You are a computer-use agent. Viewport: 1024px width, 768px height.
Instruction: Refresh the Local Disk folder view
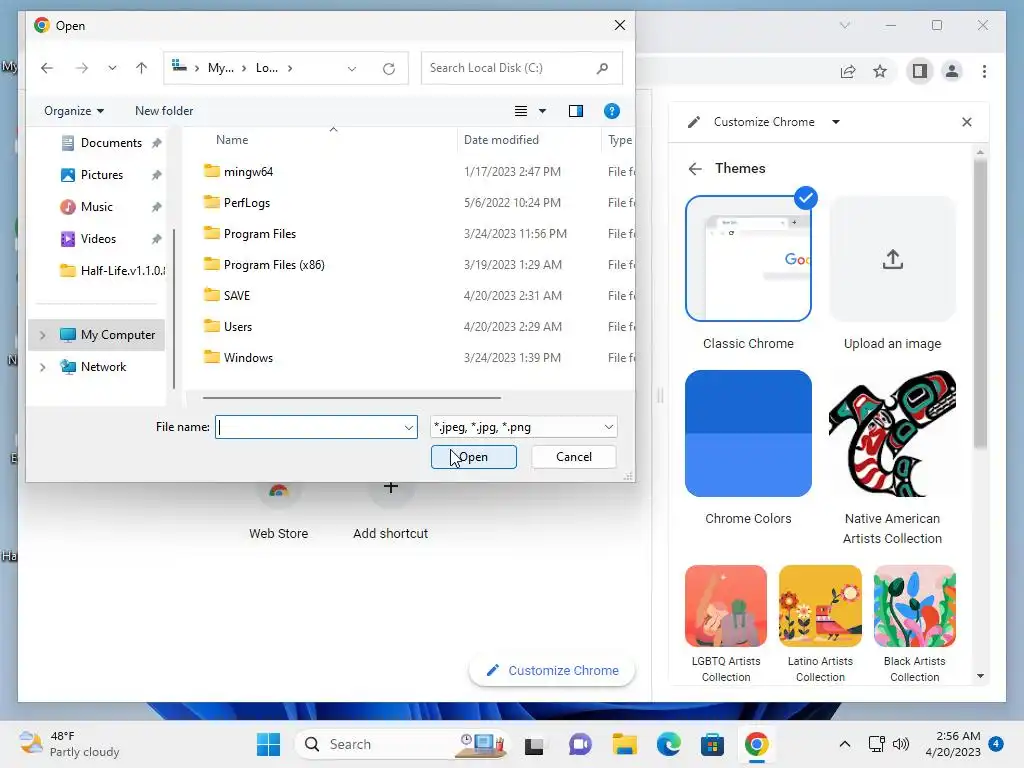(389, 69)
